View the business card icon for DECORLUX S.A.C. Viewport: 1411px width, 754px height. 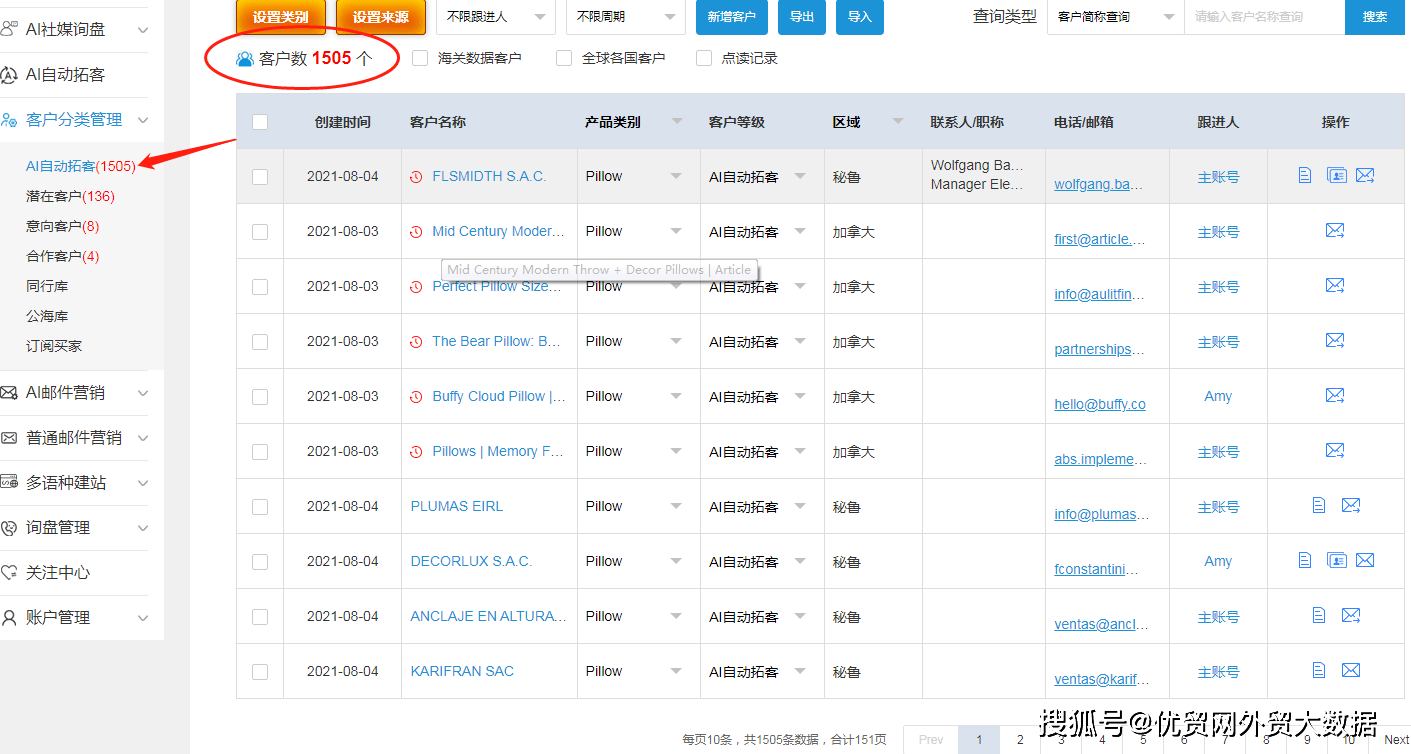point(1337,561)
